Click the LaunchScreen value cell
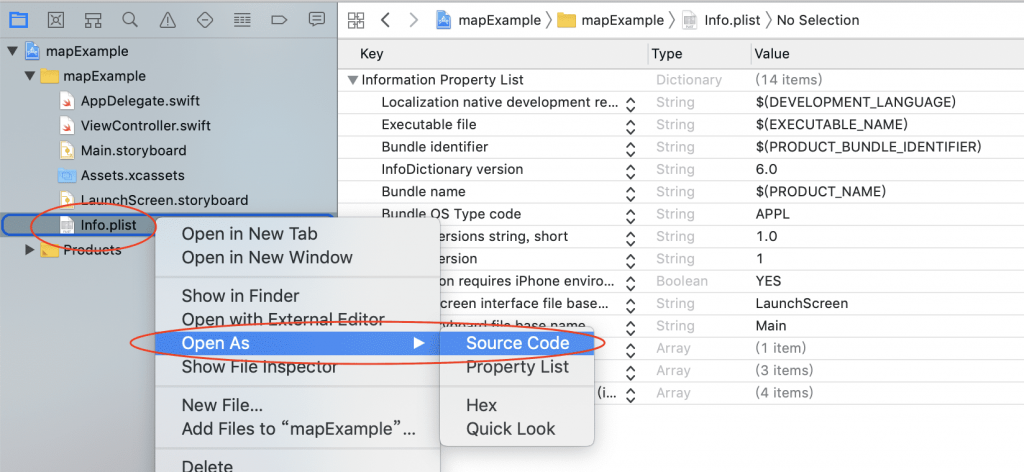The image size is (1024, 472). 801,304
